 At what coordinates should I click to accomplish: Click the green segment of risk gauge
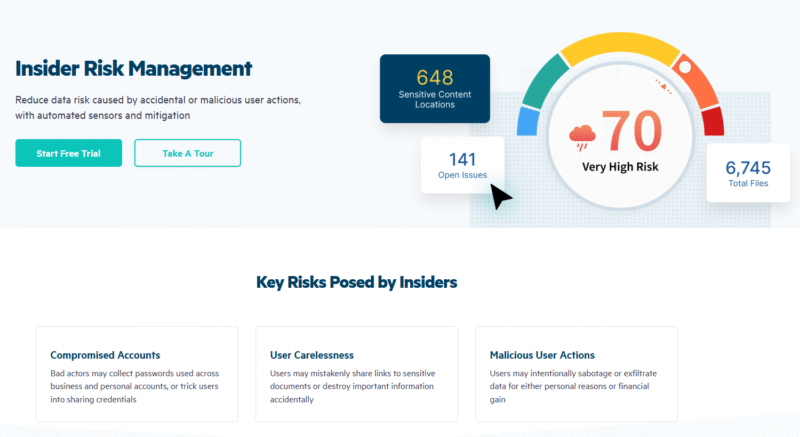[544, 82]
